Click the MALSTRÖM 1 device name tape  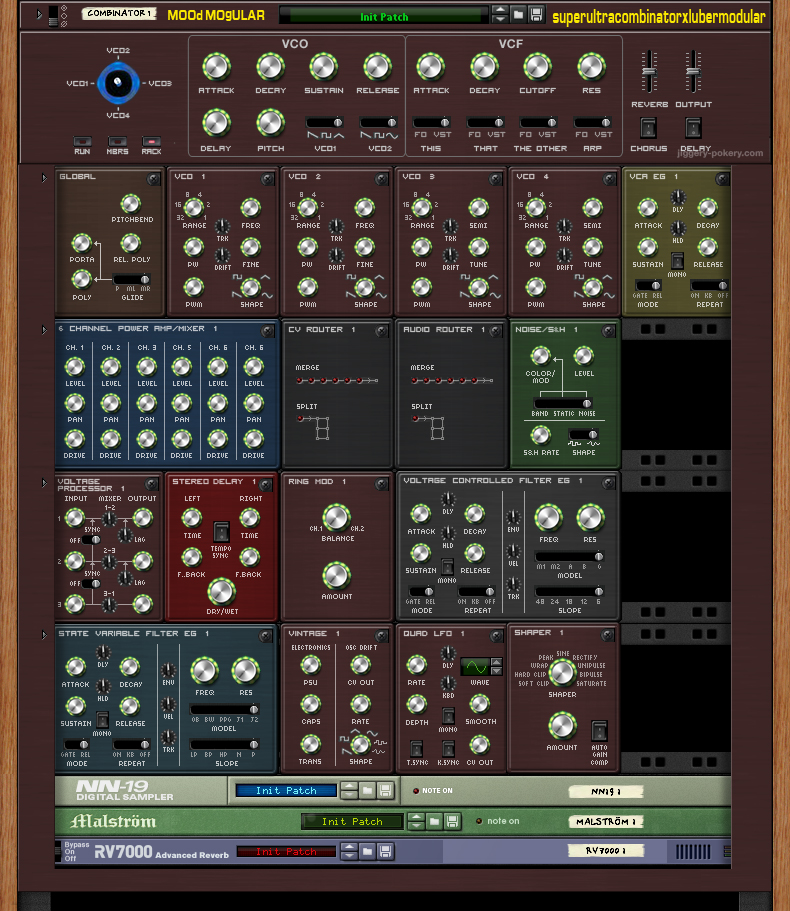606,822
